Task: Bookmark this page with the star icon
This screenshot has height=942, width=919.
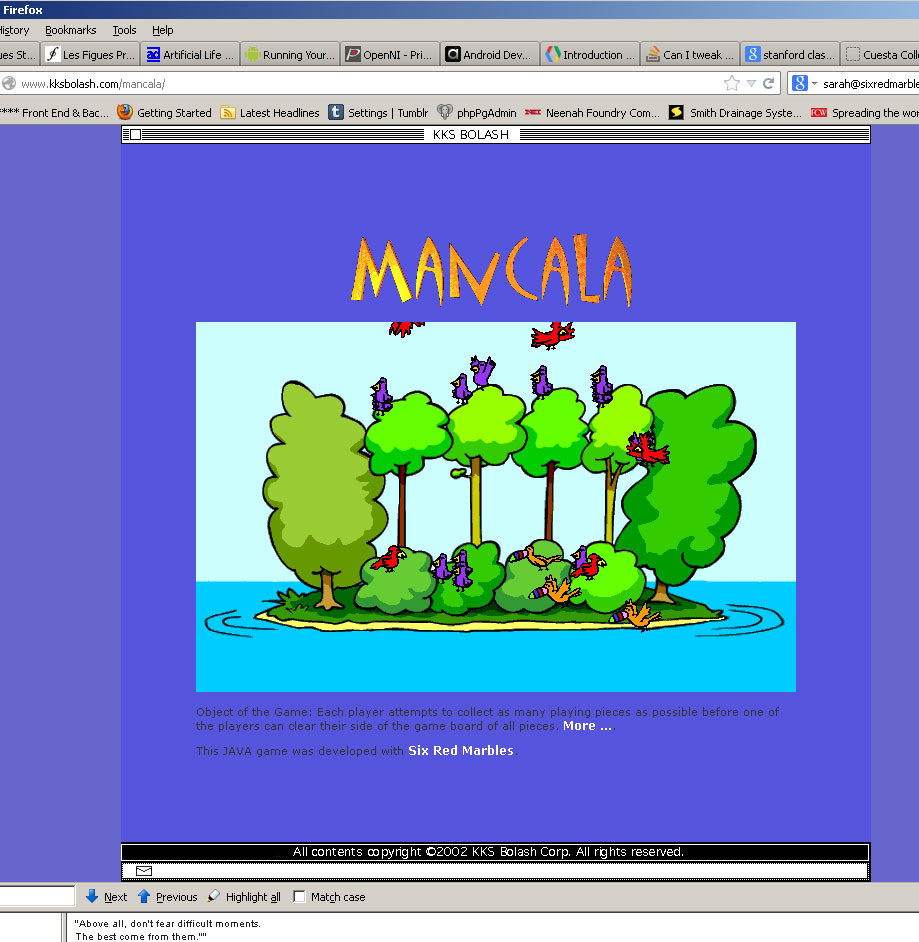Action: pyautogui.click(x=732, y=84)
